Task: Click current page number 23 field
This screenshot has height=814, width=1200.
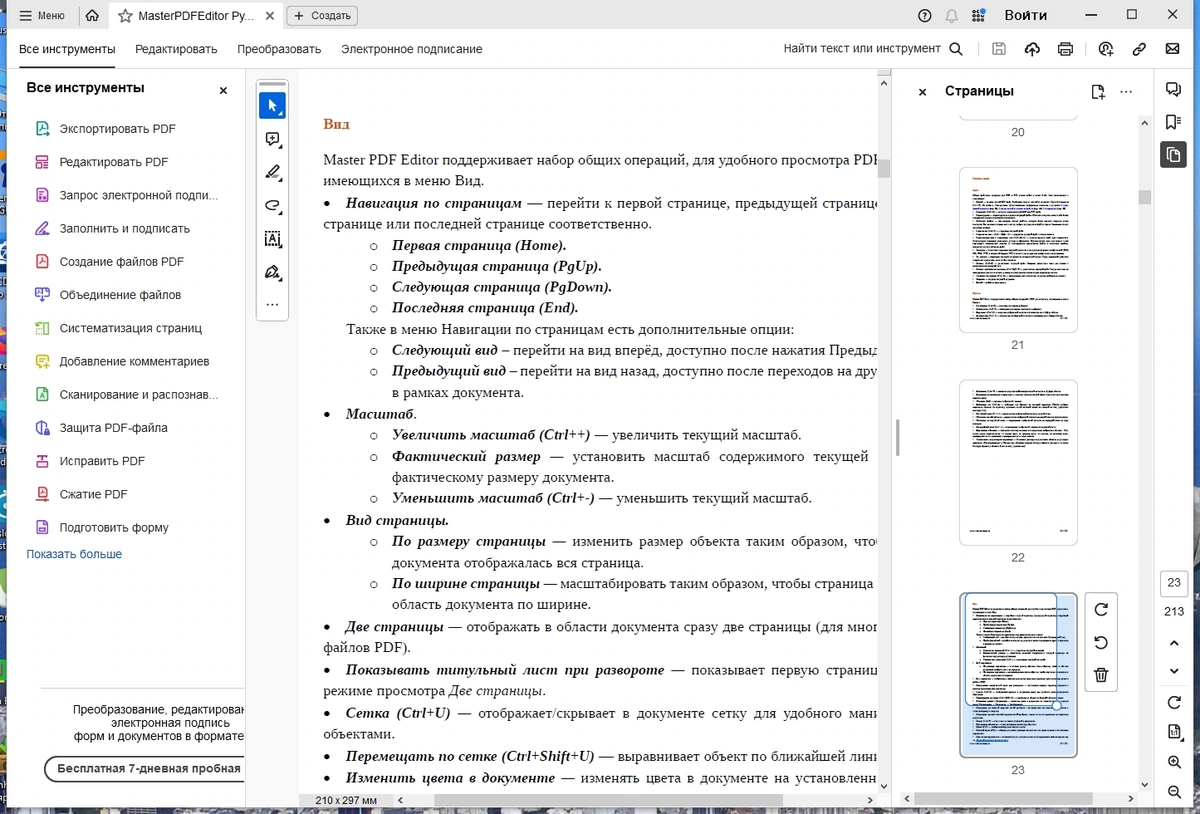Action: point(1174,583)
